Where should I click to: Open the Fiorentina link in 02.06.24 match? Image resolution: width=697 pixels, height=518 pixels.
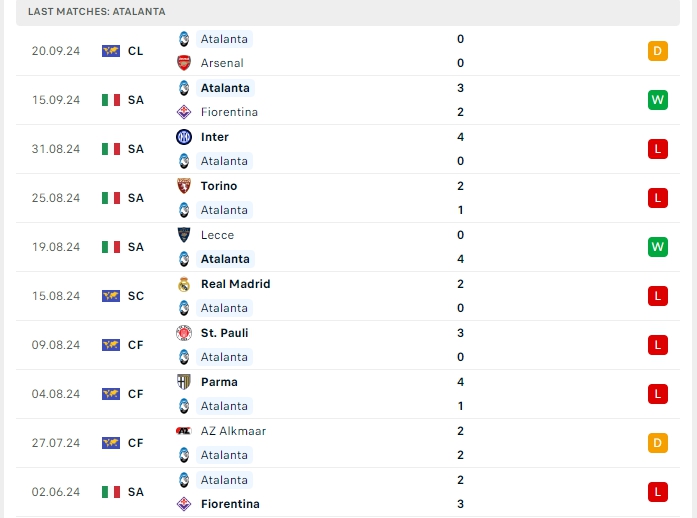point(229,504)
